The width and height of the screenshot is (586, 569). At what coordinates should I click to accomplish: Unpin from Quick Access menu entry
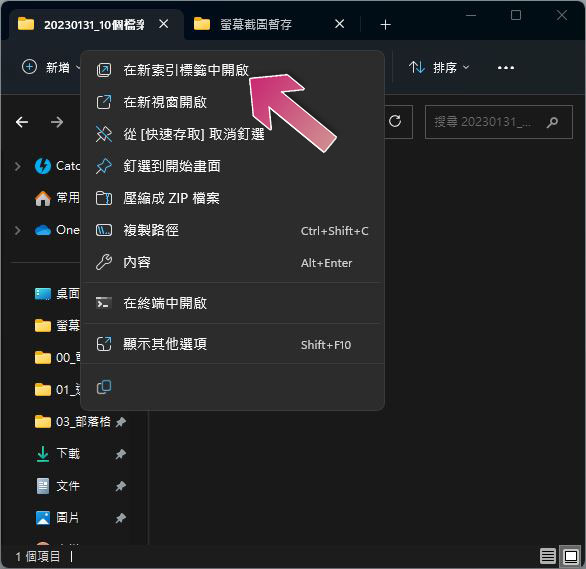click(232, 134)
